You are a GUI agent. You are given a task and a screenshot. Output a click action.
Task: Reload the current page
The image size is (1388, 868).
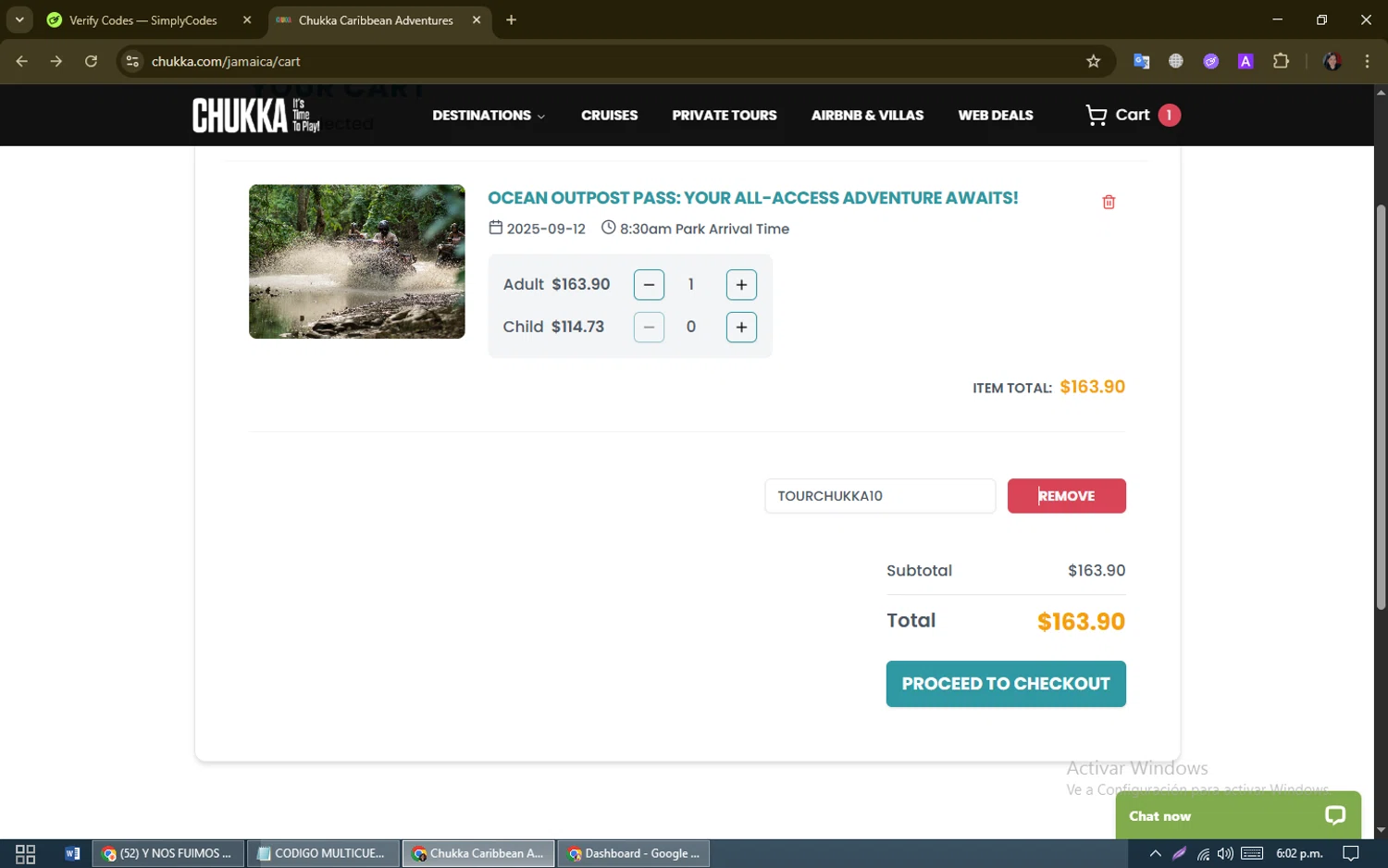tap(91, 61)
